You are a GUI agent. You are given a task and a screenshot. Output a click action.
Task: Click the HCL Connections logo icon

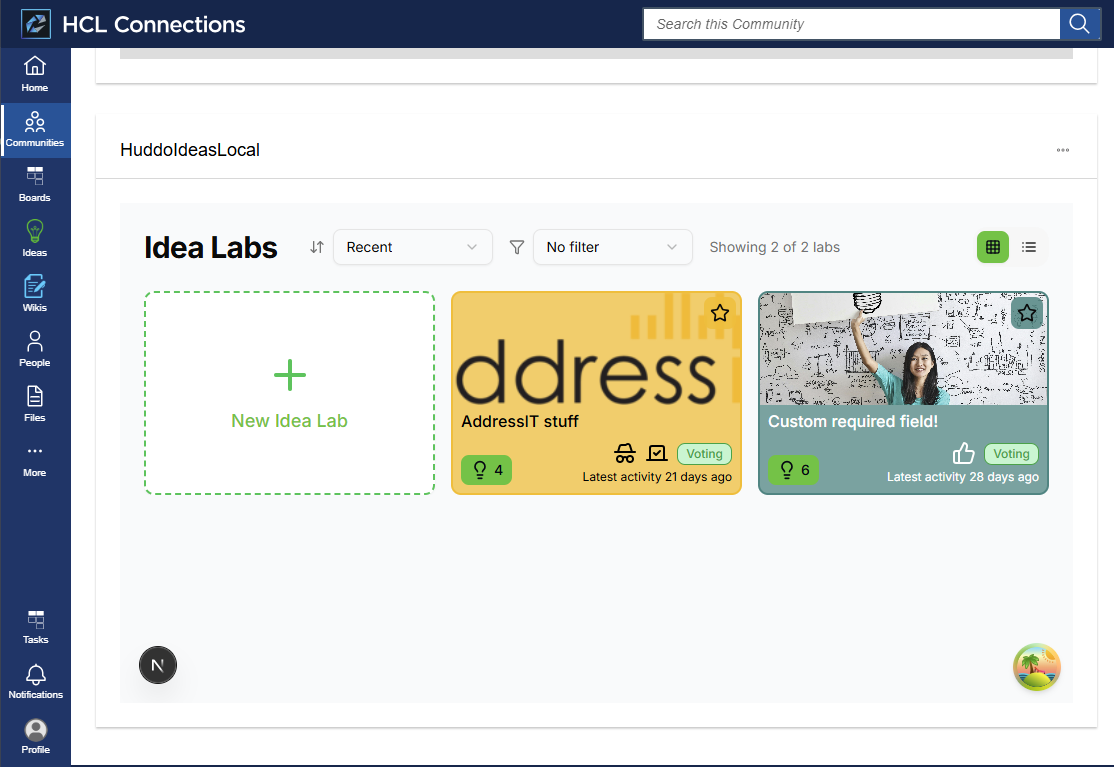[36, 24]
